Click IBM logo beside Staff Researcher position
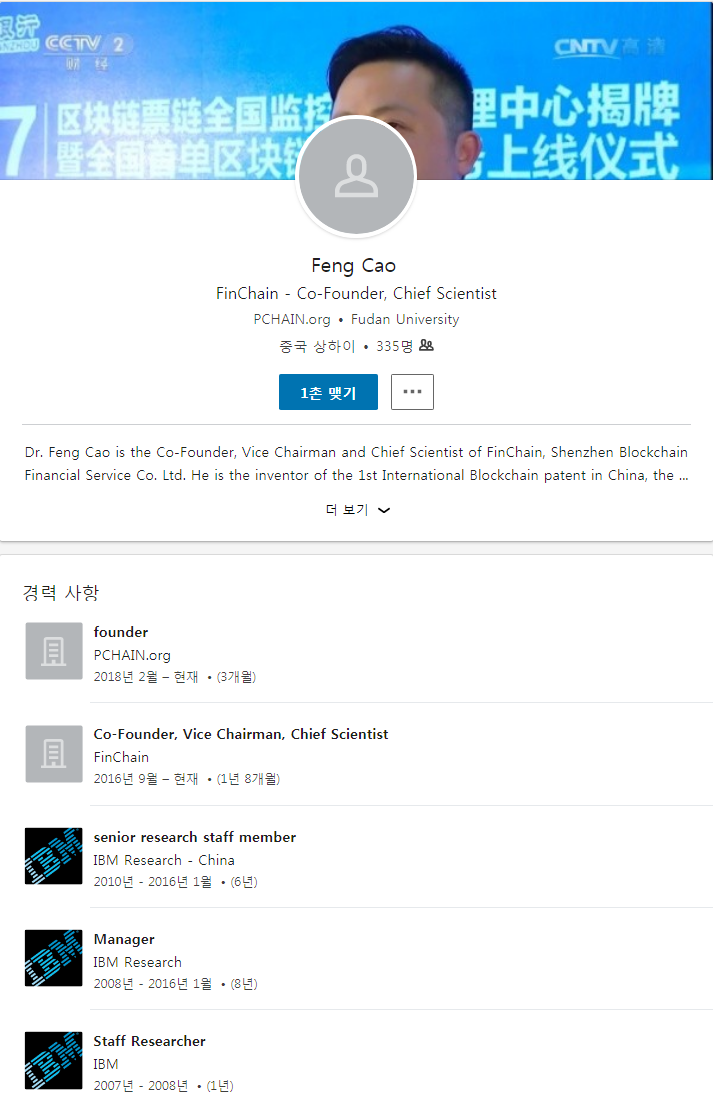 point(54,1060)
